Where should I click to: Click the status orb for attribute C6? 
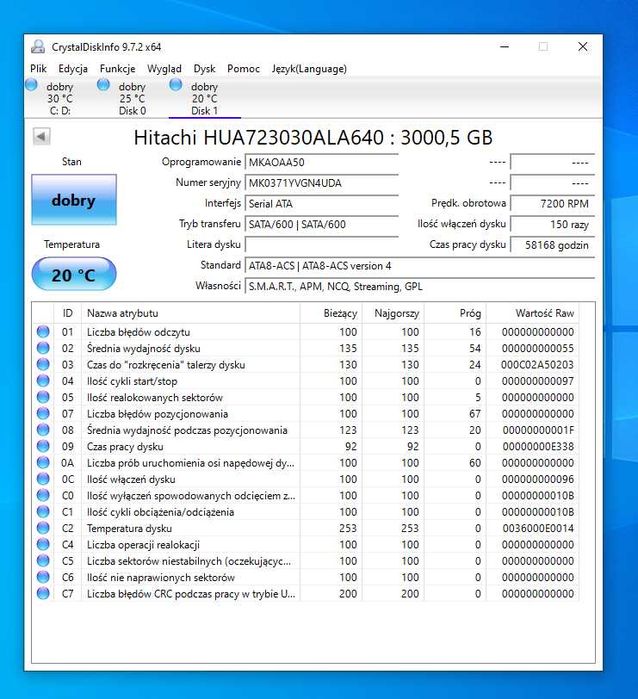click(x=43, y=577)
